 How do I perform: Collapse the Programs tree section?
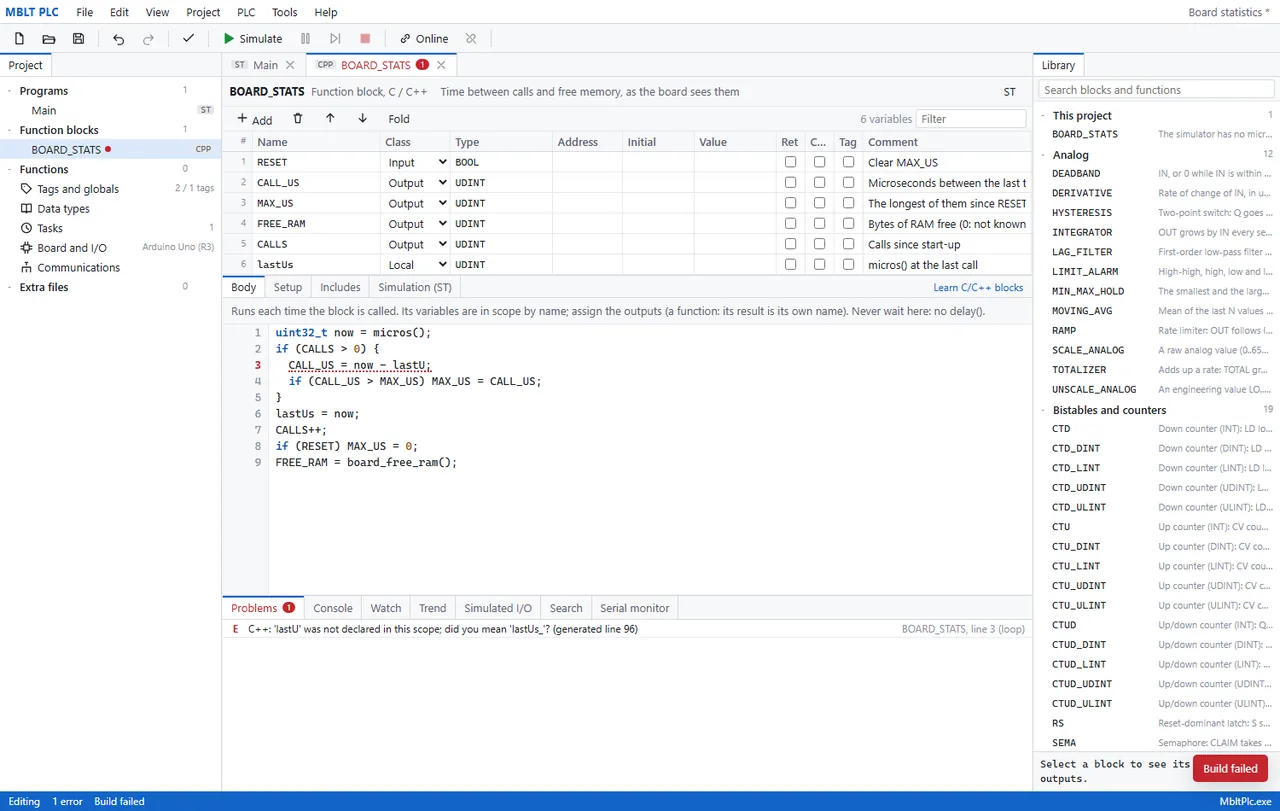[11, 91]
